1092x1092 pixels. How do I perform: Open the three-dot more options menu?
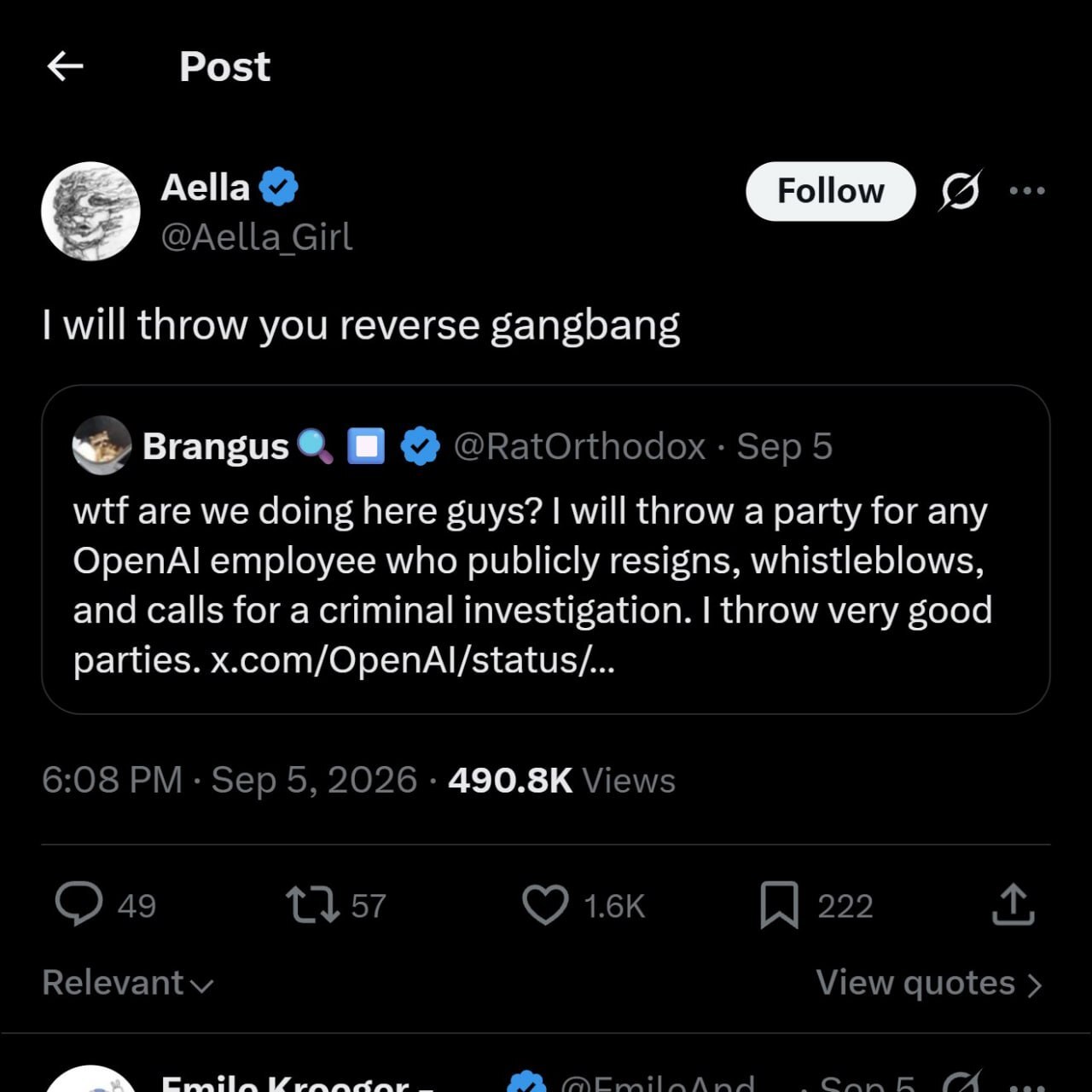point(1026,190)
